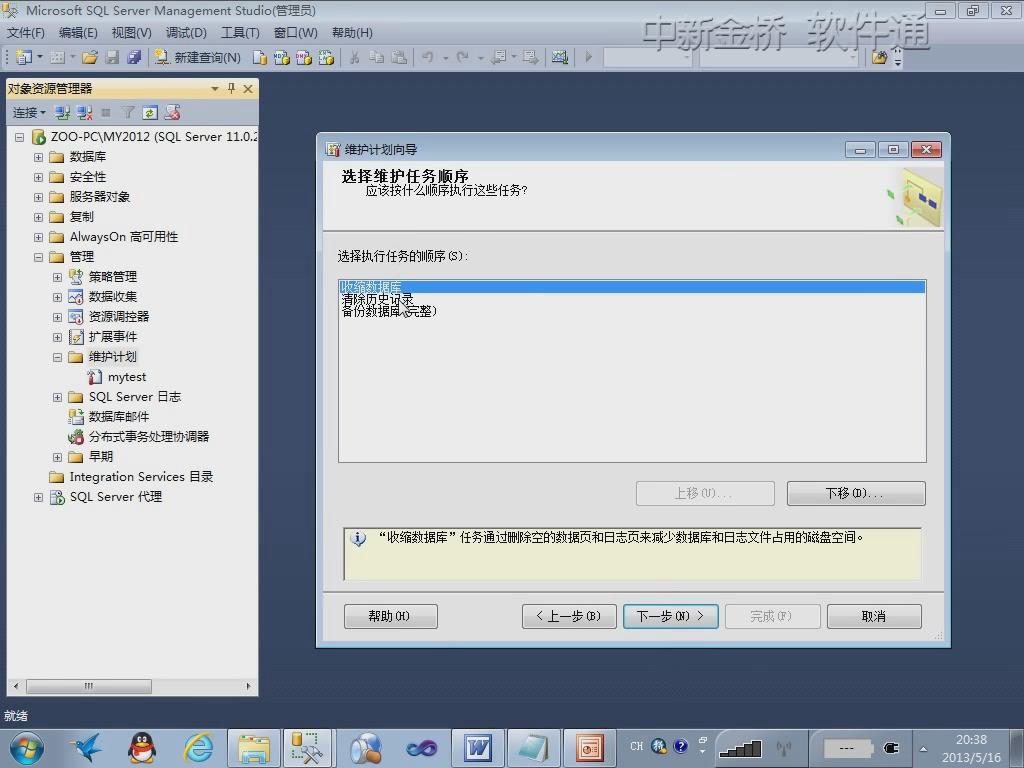This screenshot has width=1024, height=768.
Task: Open the 视图(V) menu
Action: click(131, 33)
